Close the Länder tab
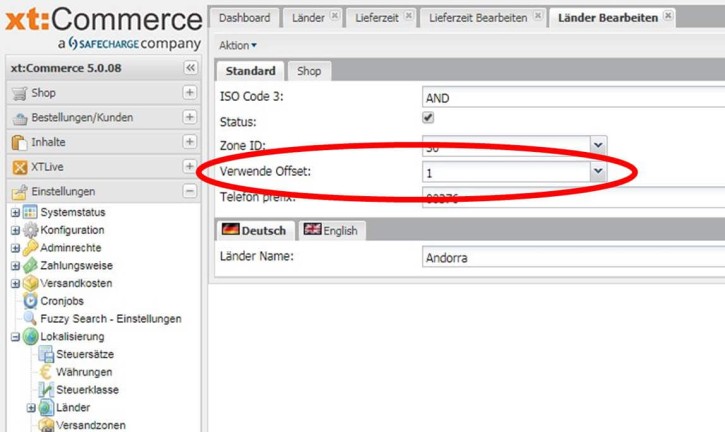Screen dimensions: 725x432 335,16
